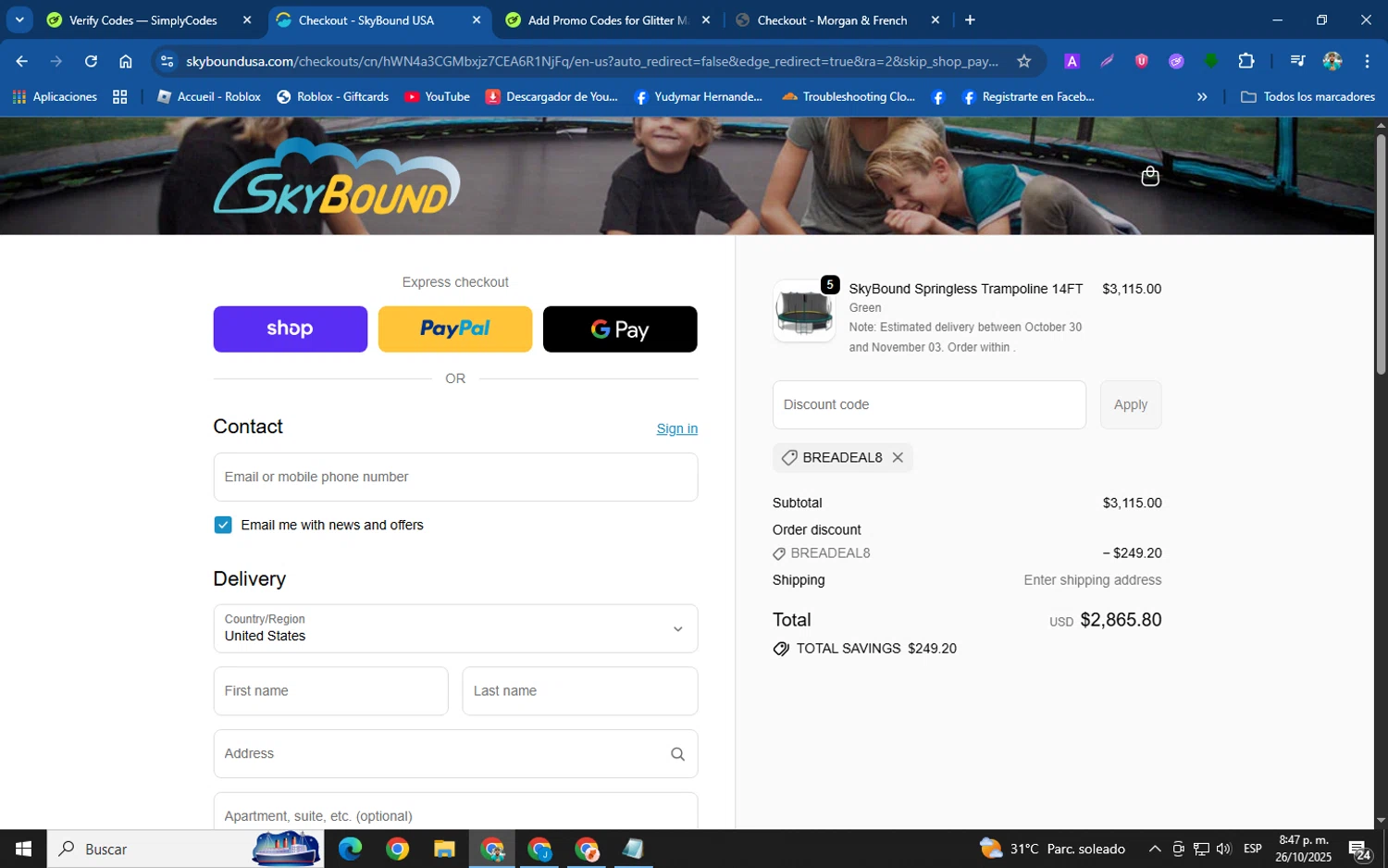Open Aplicaciones shortcut in bookmarks bar
This screenshot has height=868, width=1388.
click(55, 96)
